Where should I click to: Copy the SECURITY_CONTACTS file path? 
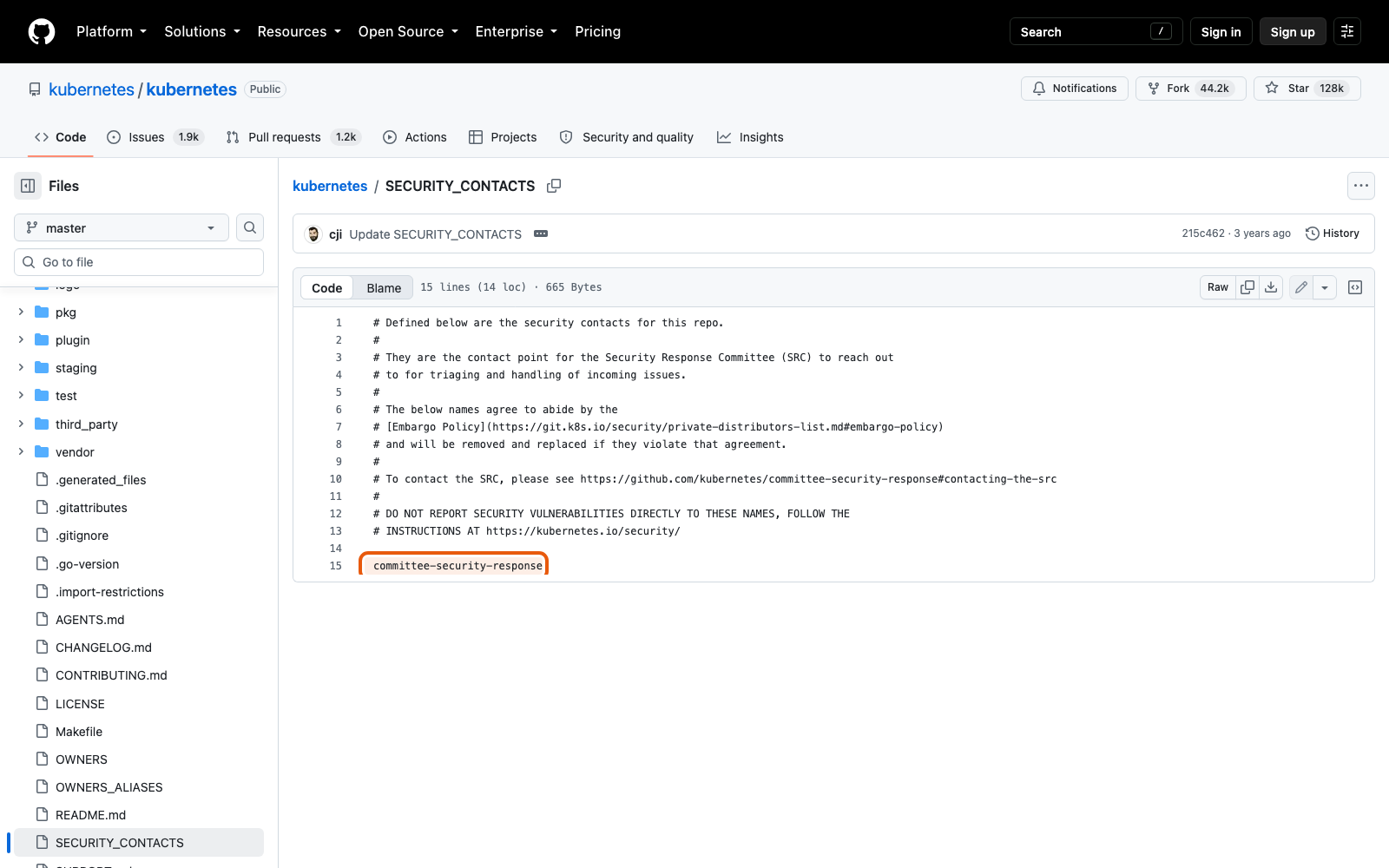[x=554, y=186]
